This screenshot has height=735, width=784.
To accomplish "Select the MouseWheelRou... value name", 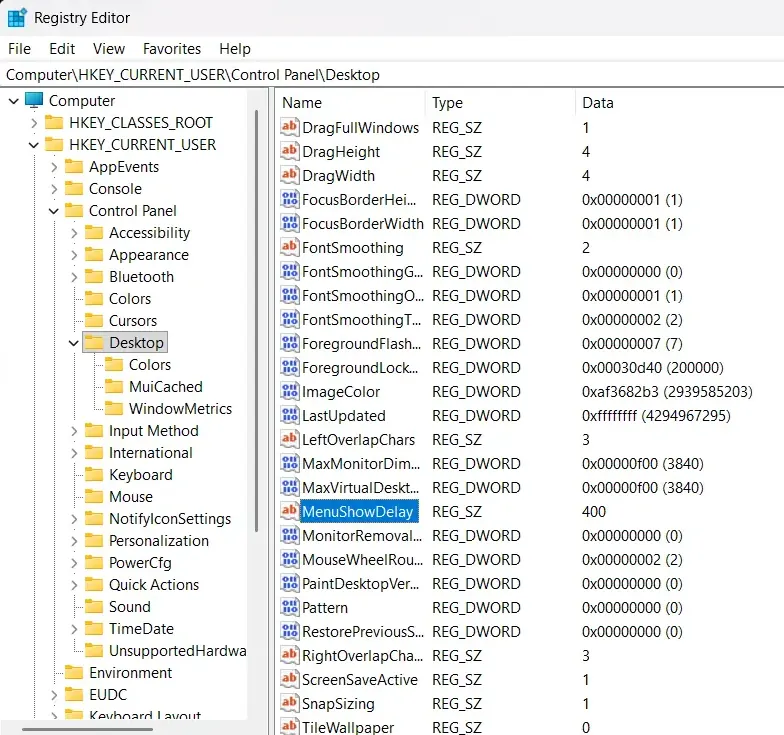I will pyautogui.click(x=362, y=560).
